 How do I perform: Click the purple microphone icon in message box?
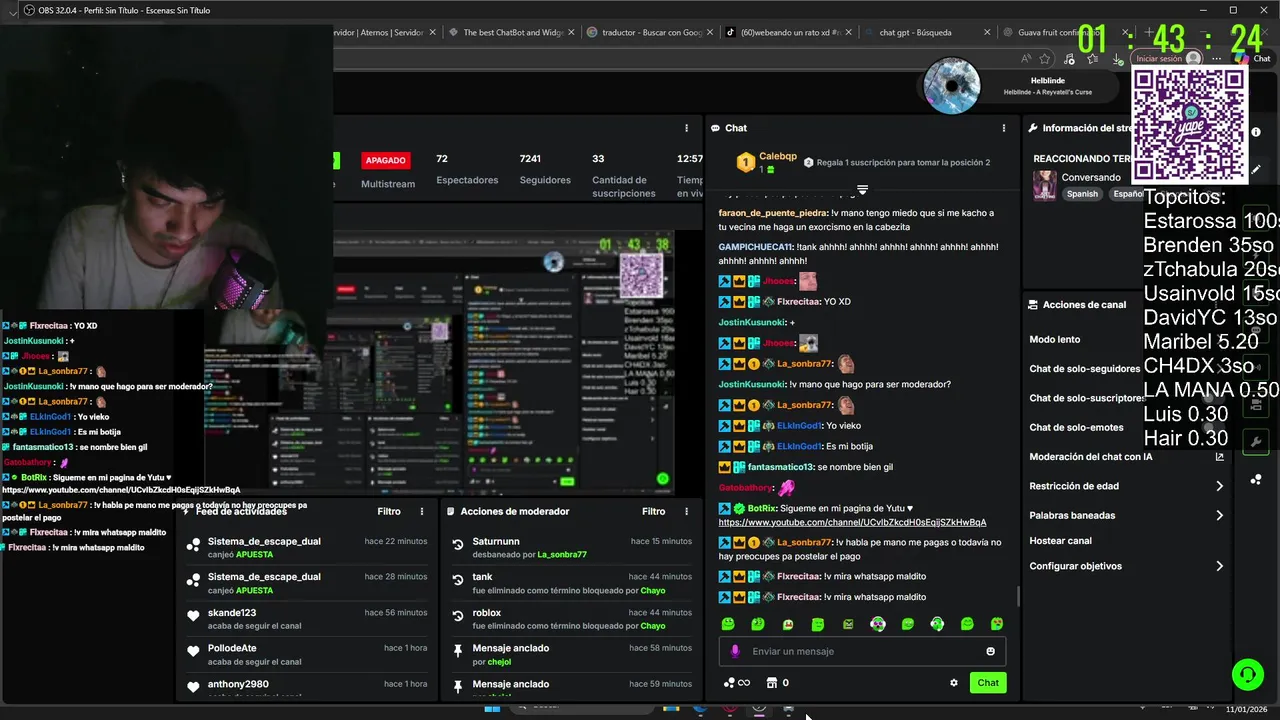point(735,651)
